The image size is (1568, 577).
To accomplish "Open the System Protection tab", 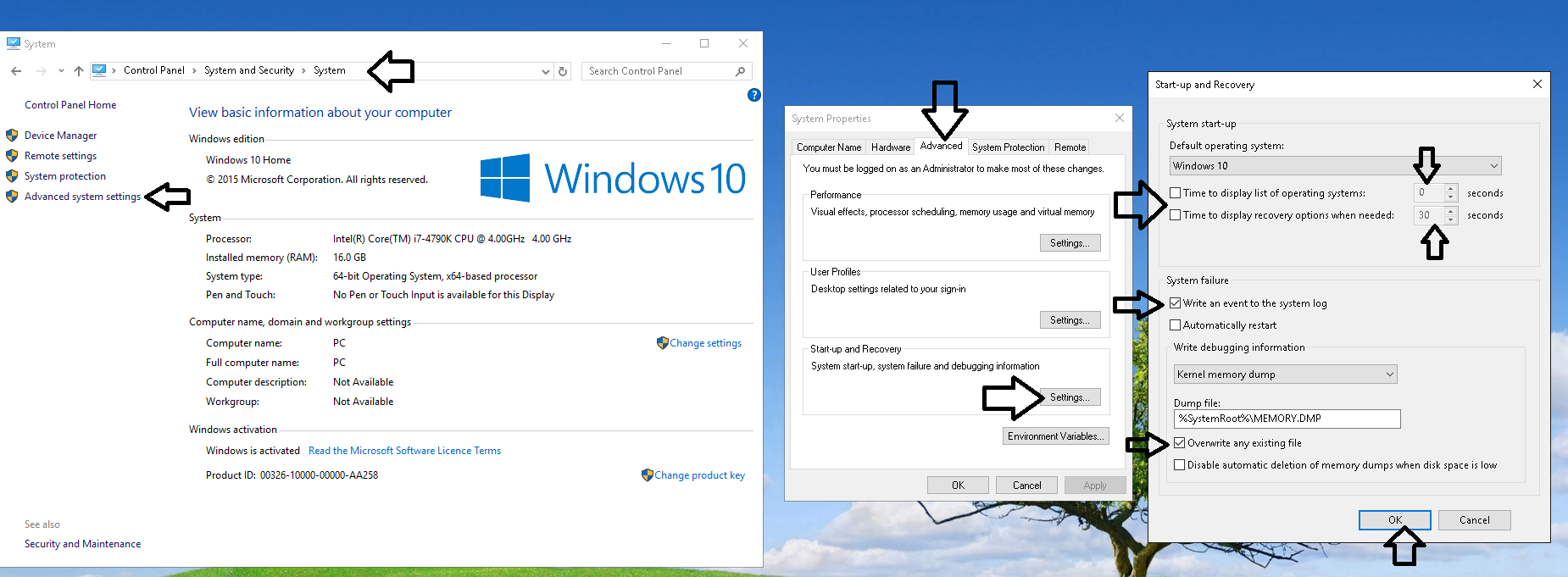I will 1008,147.
